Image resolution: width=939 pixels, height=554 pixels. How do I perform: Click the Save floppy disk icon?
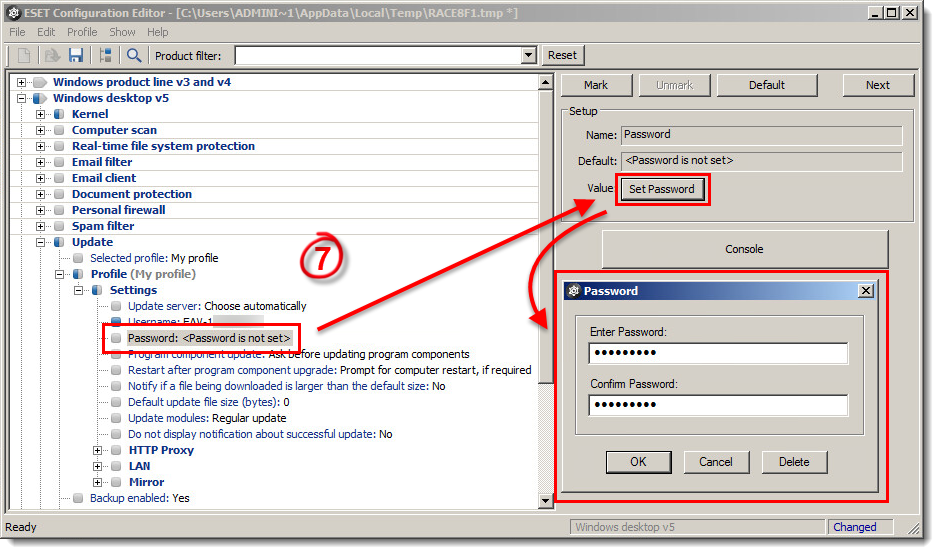(x=76, y=55)
